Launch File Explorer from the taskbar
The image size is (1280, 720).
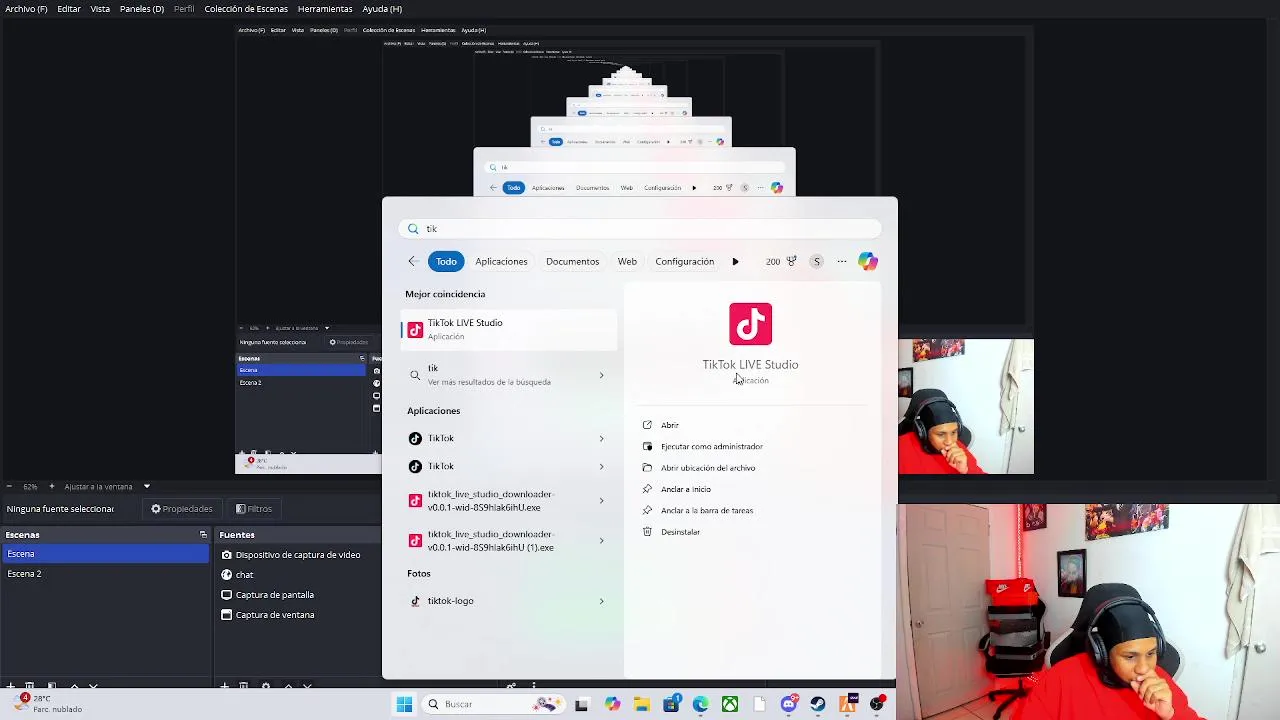point(641,704)
